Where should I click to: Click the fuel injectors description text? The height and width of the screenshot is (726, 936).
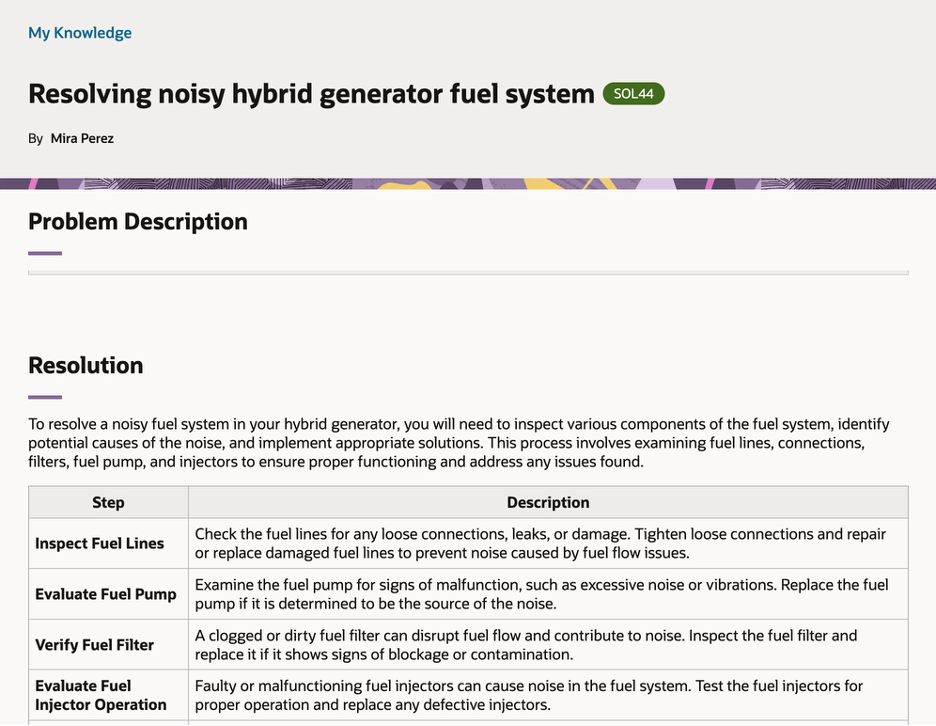529,695
